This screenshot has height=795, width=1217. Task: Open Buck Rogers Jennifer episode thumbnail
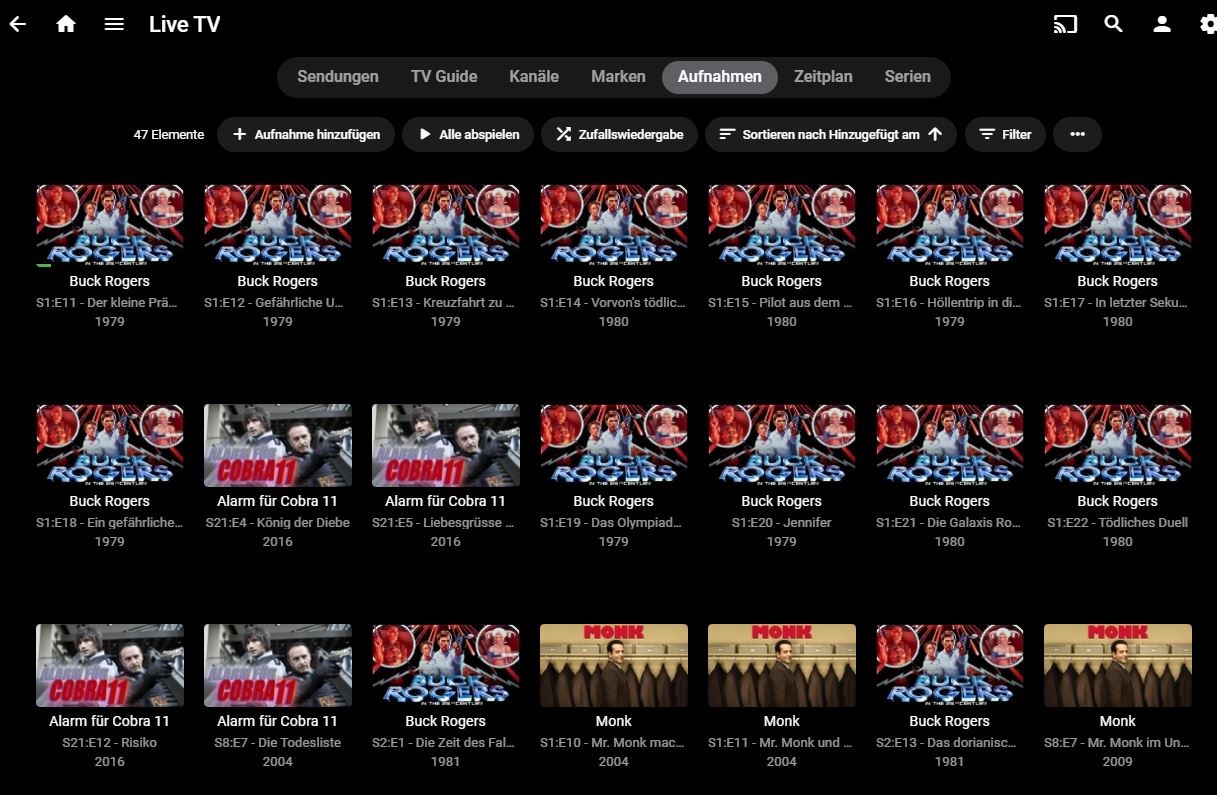coord(782,446)
